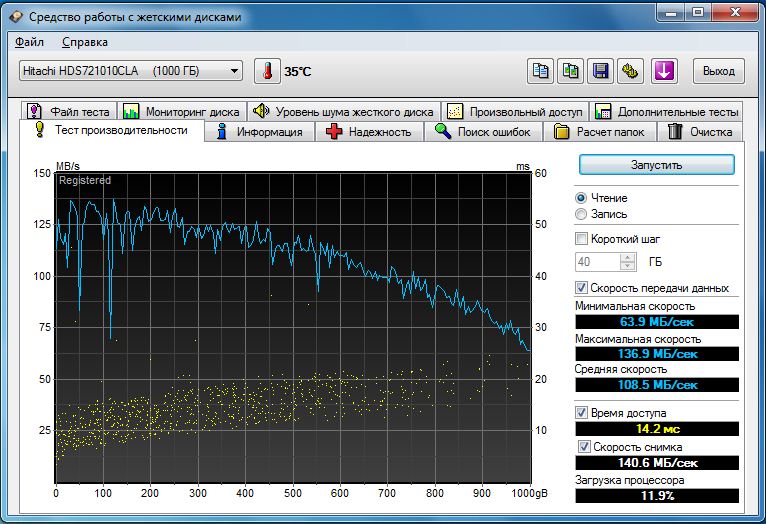Click the purple down arrow icon
Image resolution: width=766 pixels, height=524 pixels.
(665, 71)
